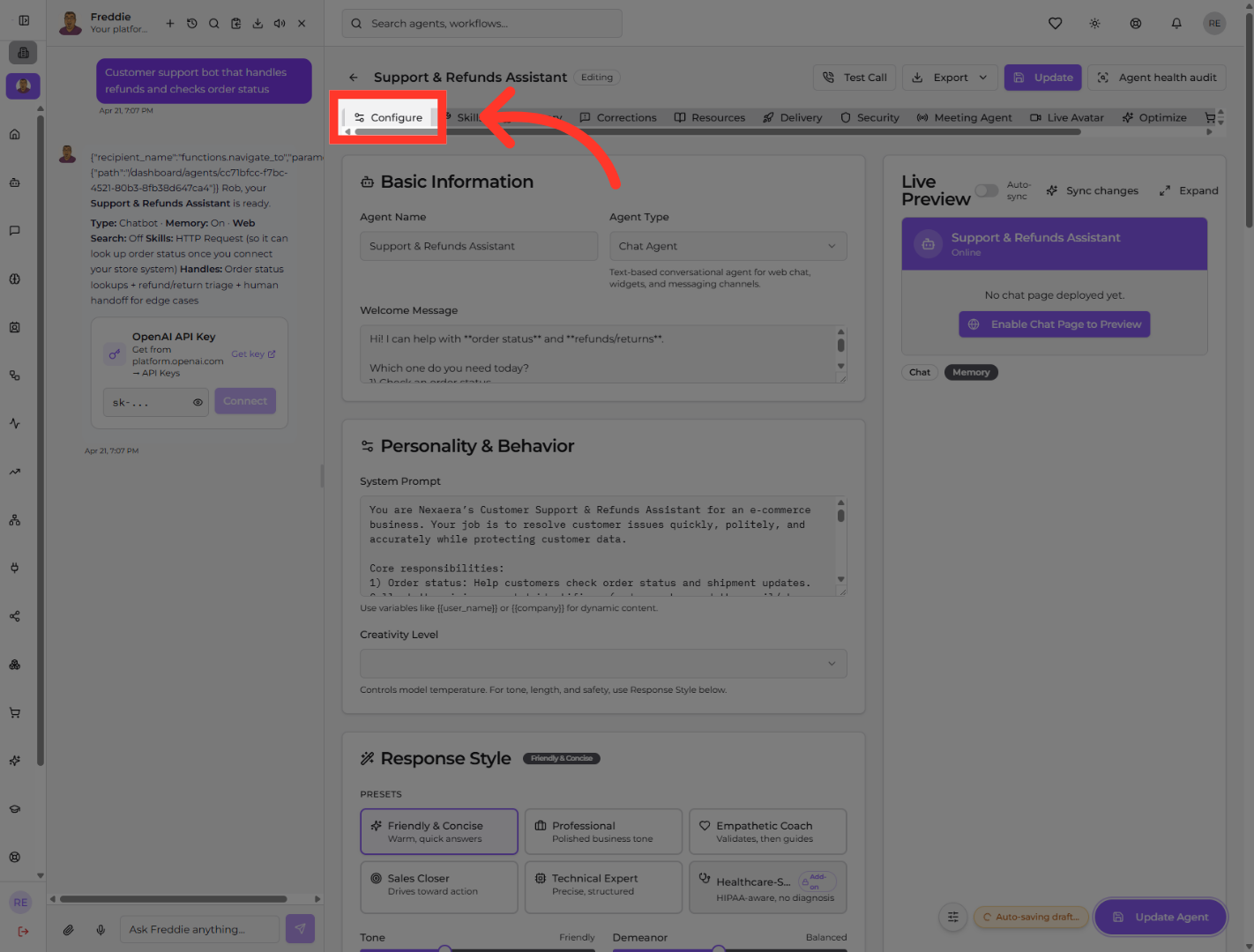Screen dimensions: 1254x952
Task: Open the share nodes sidebar icon
Action: 15,616
